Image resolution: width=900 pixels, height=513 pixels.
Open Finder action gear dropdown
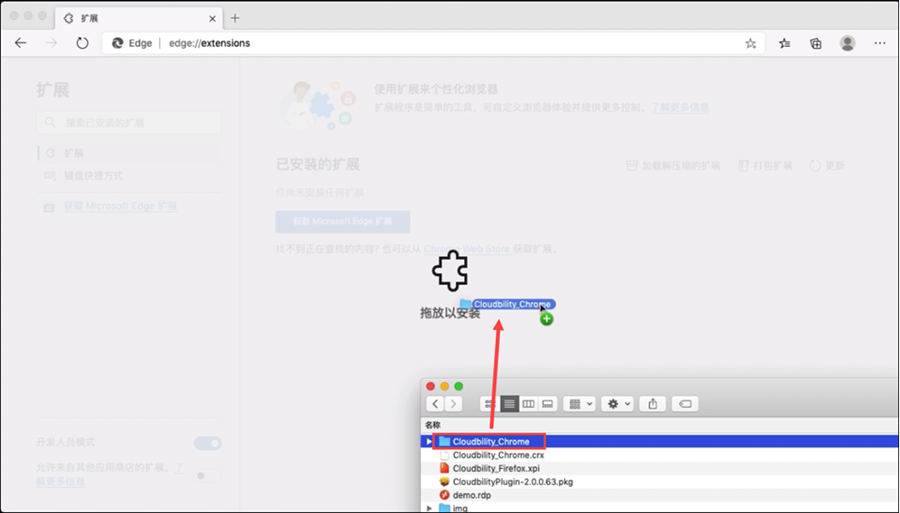point(615,404)
